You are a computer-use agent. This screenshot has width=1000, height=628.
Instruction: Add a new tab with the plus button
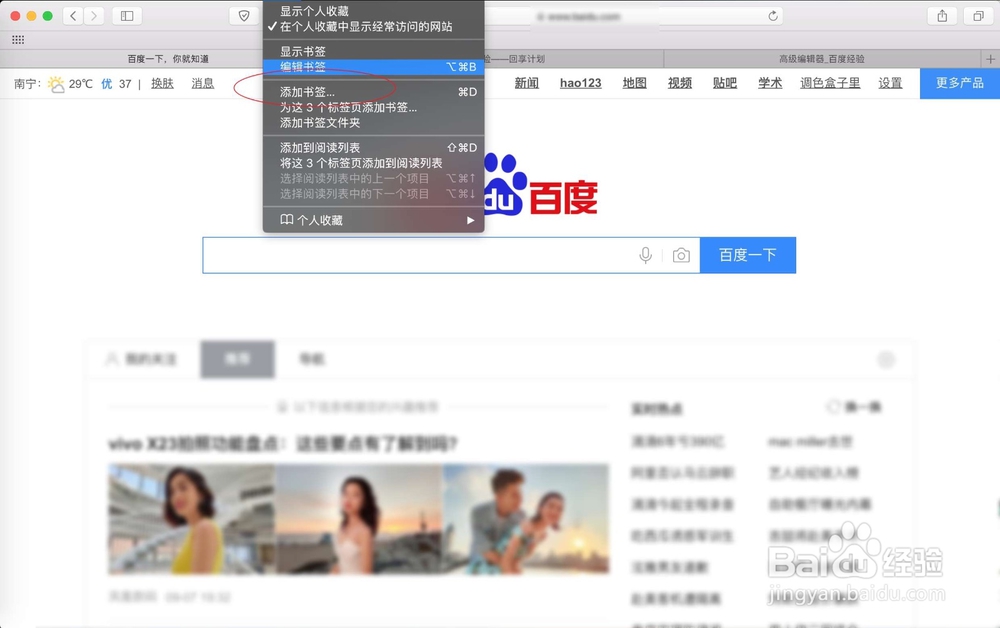click(990, 59)
